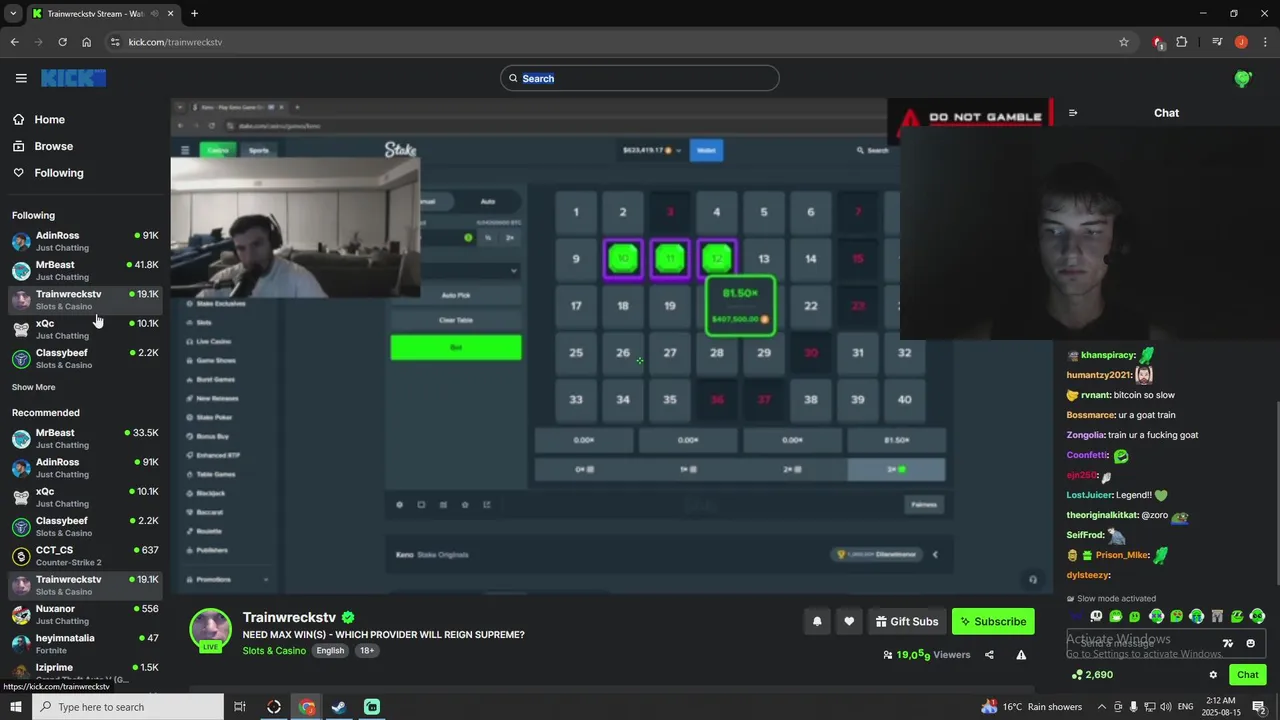Open Chrome extensions puzzle icon

[x=1182, y=42]
